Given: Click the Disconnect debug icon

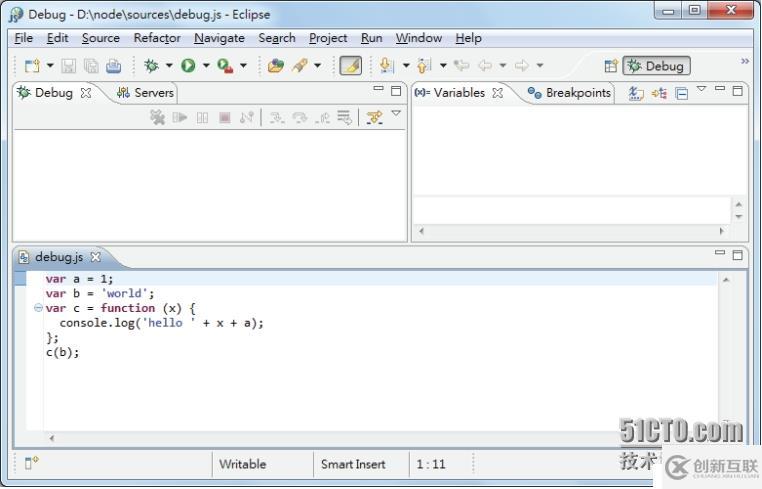Looking at the screenshot, I should pyautogui.click(x=247, y=117).
